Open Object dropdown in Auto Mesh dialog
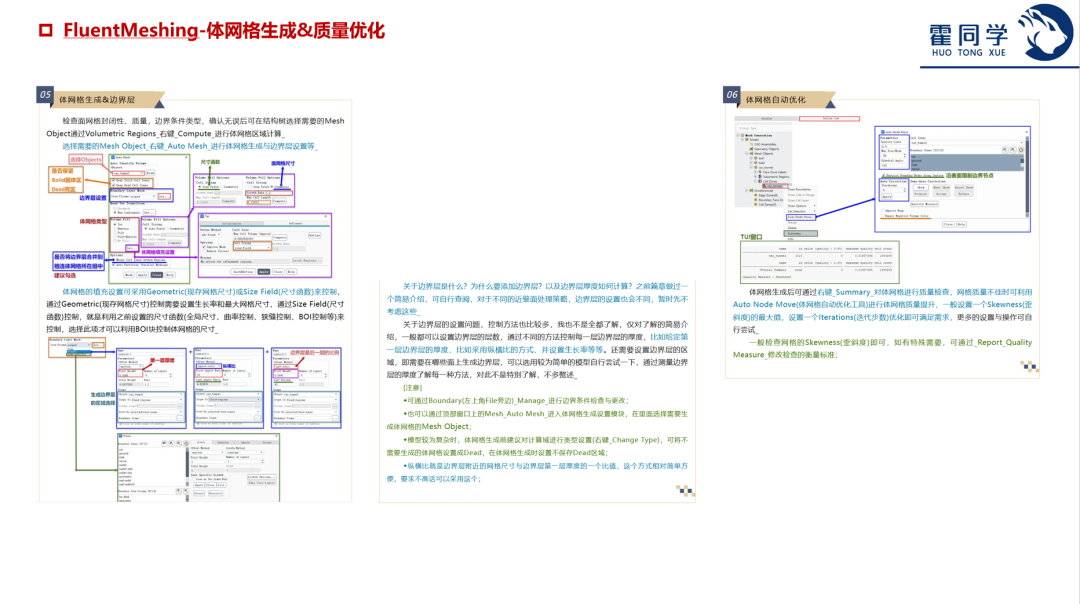This screenshot has height=604, width=1080. pyautogui.click(x=128, y=173)
